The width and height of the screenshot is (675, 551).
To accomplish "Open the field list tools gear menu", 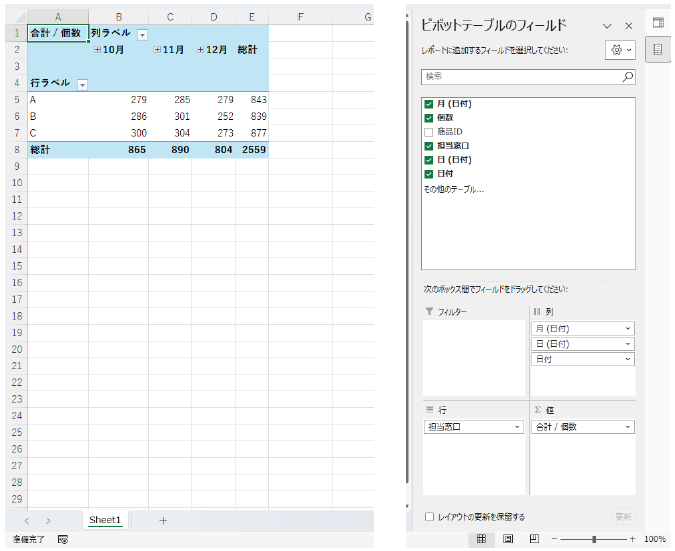I will 620,50.
